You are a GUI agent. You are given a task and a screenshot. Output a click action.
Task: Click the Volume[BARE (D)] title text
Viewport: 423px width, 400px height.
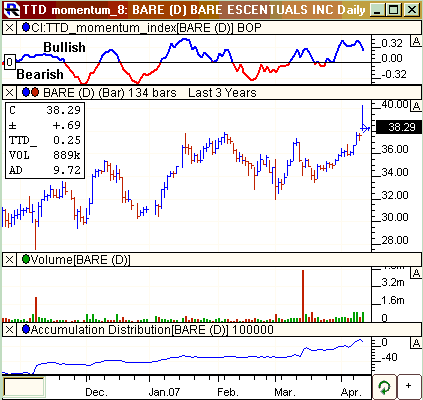pos(80,260)
